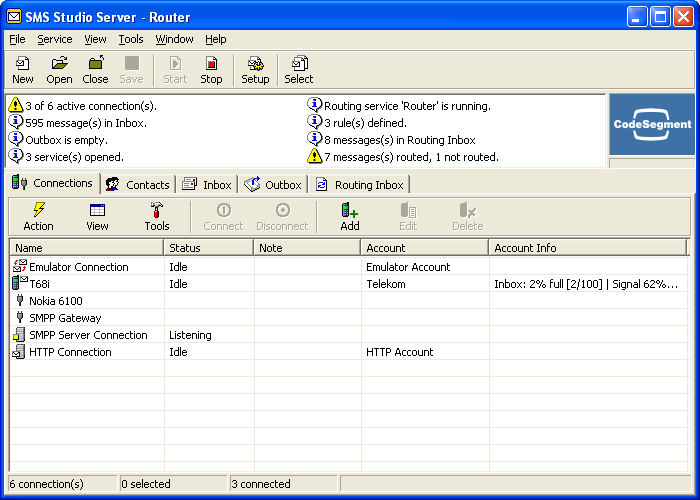The image size is (700, 500).
Task: Click 'Outbox is empty.' status line
Action: [x=67, y=140]
